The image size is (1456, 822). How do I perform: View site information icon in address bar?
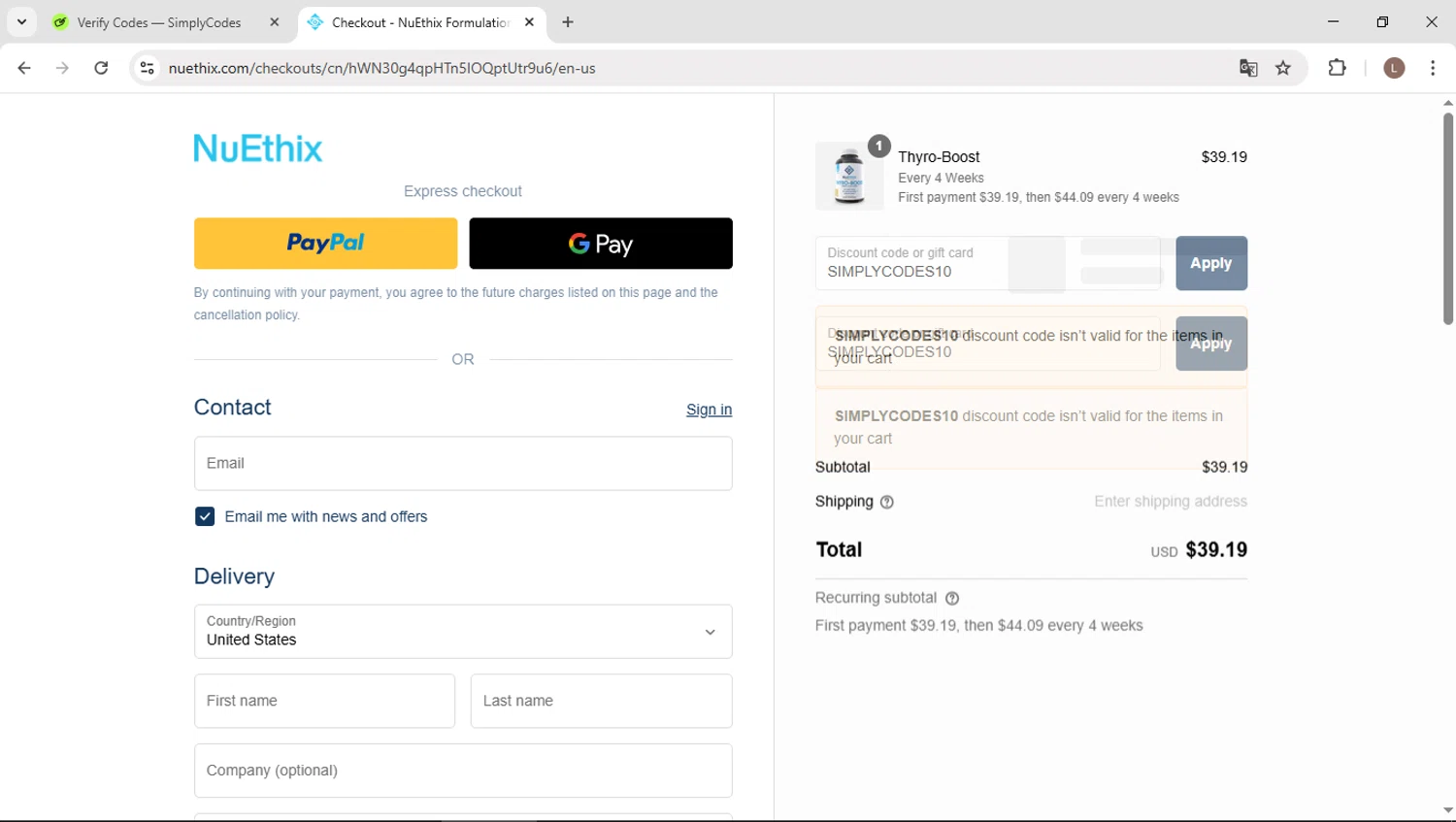(147, 68)
